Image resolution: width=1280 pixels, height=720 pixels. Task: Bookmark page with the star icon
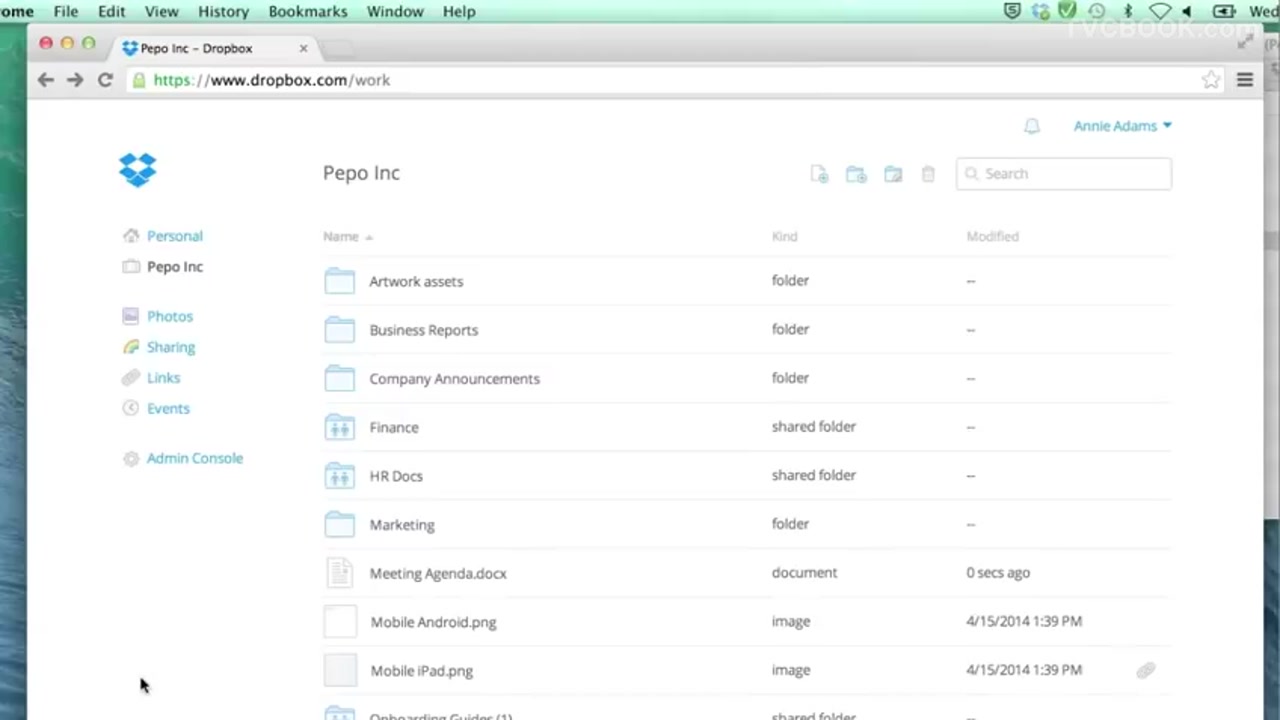click(1211, 80)
